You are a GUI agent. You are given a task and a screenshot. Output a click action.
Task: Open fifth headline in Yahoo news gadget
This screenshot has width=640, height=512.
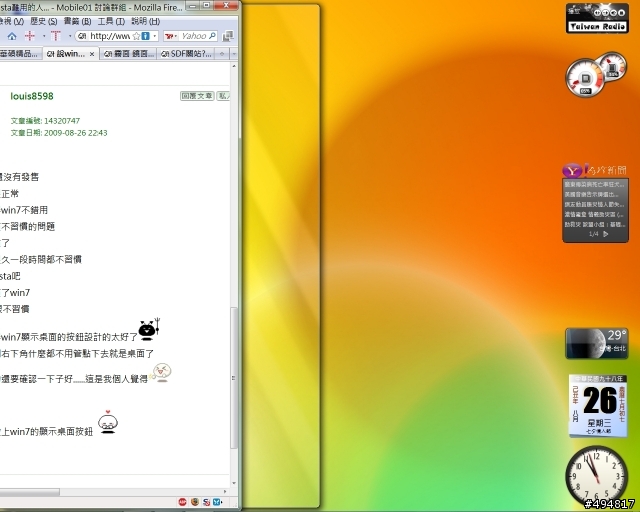click(595, 225)
